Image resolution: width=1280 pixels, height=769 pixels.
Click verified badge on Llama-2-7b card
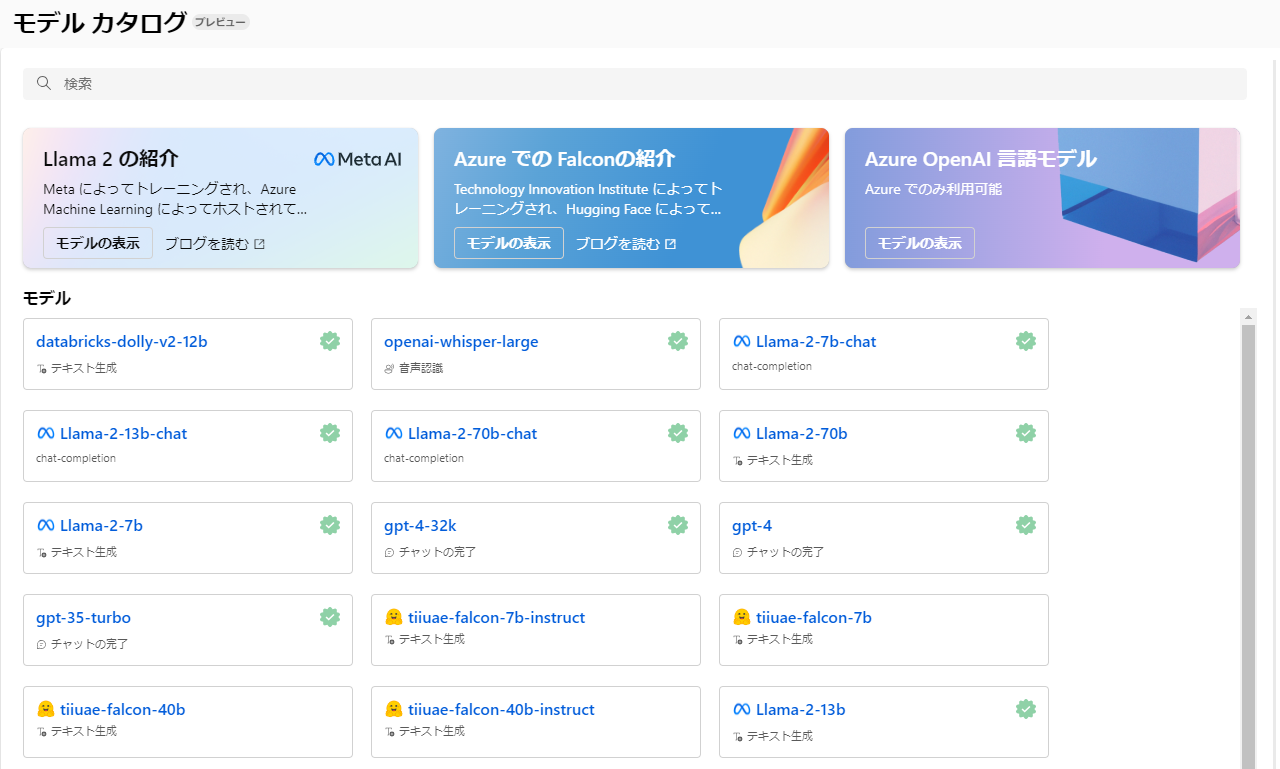330,525
